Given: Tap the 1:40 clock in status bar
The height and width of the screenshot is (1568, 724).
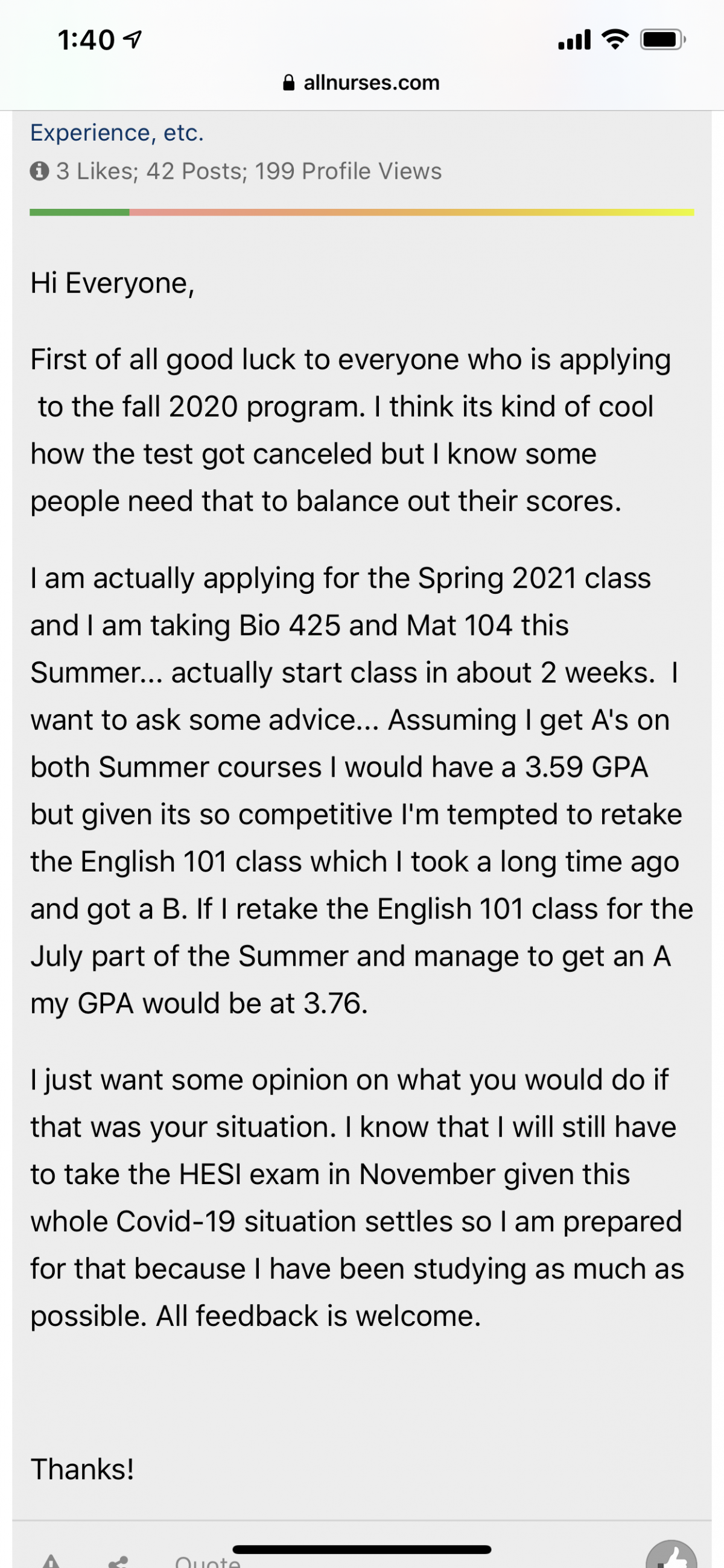Looking at the screenshot, I should point(86,40).
